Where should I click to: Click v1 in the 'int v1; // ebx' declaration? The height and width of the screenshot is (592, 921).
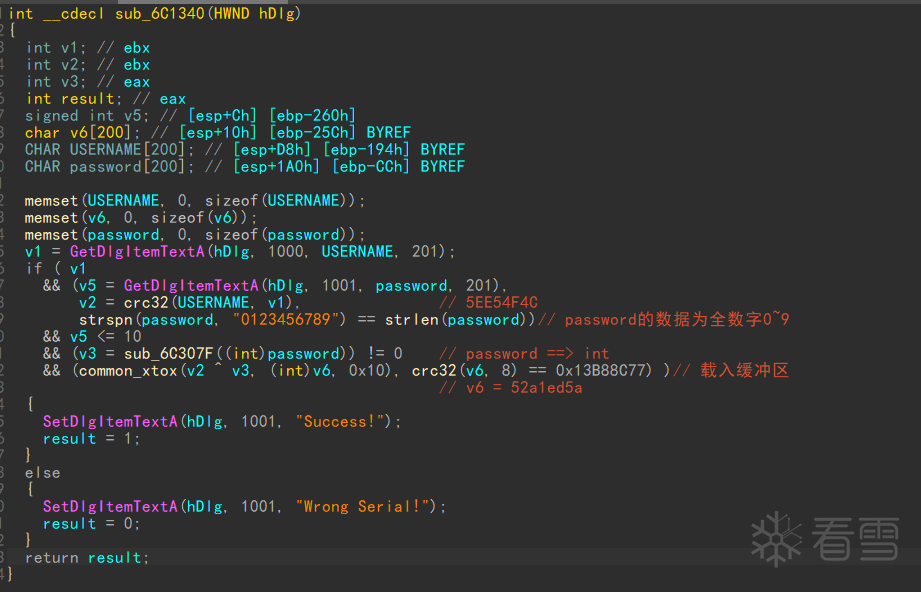tap(69, 48)
